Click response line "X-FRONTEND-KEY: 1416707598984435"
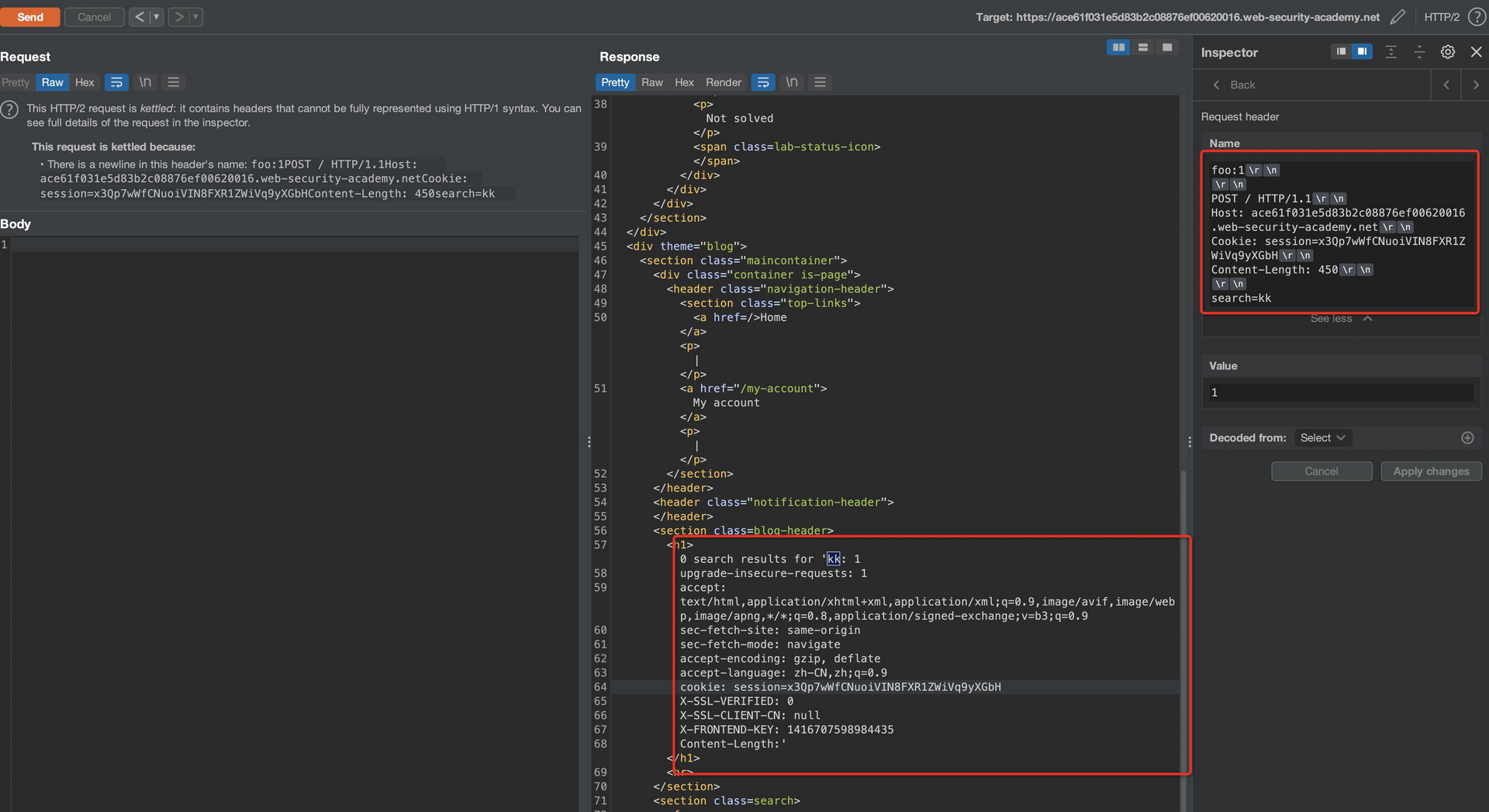The width and height of the screenshot is (1489, 812). coord(786,730)
